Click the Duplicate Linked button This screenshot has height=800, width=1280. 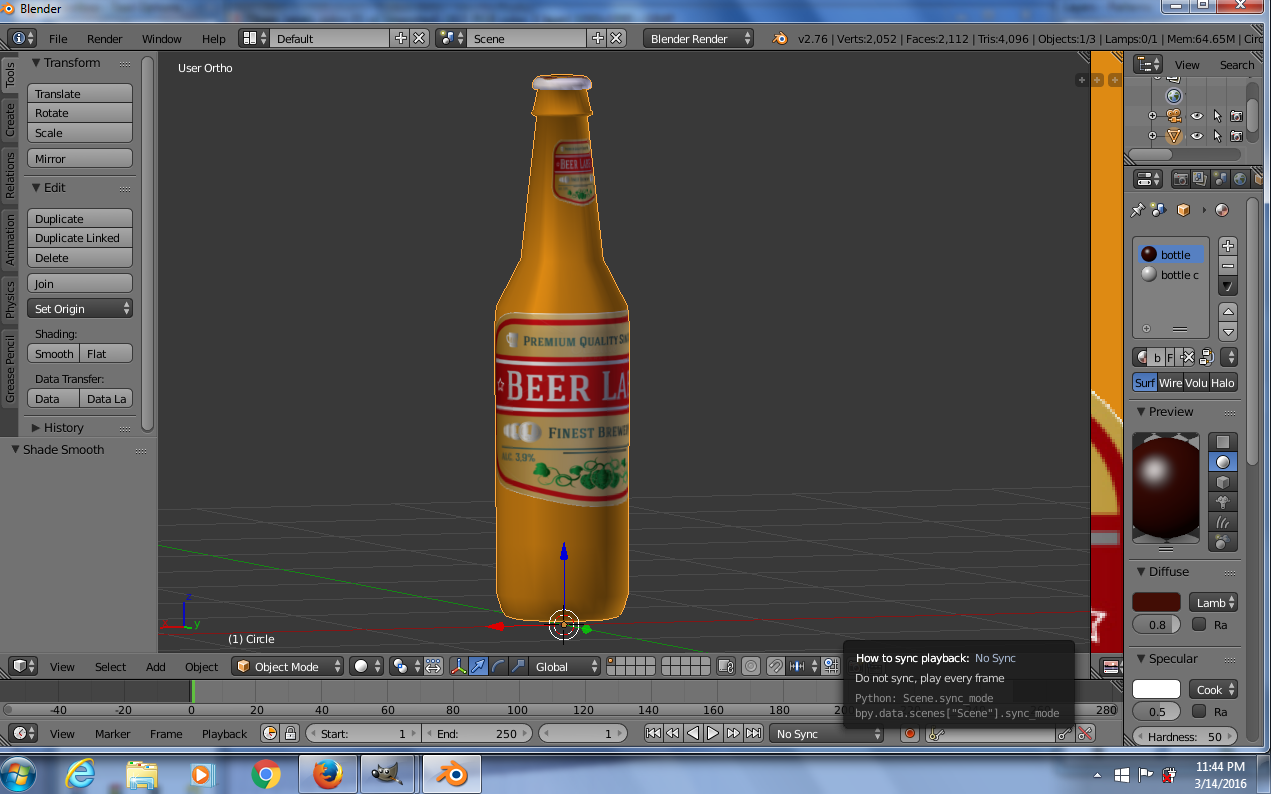80,238
